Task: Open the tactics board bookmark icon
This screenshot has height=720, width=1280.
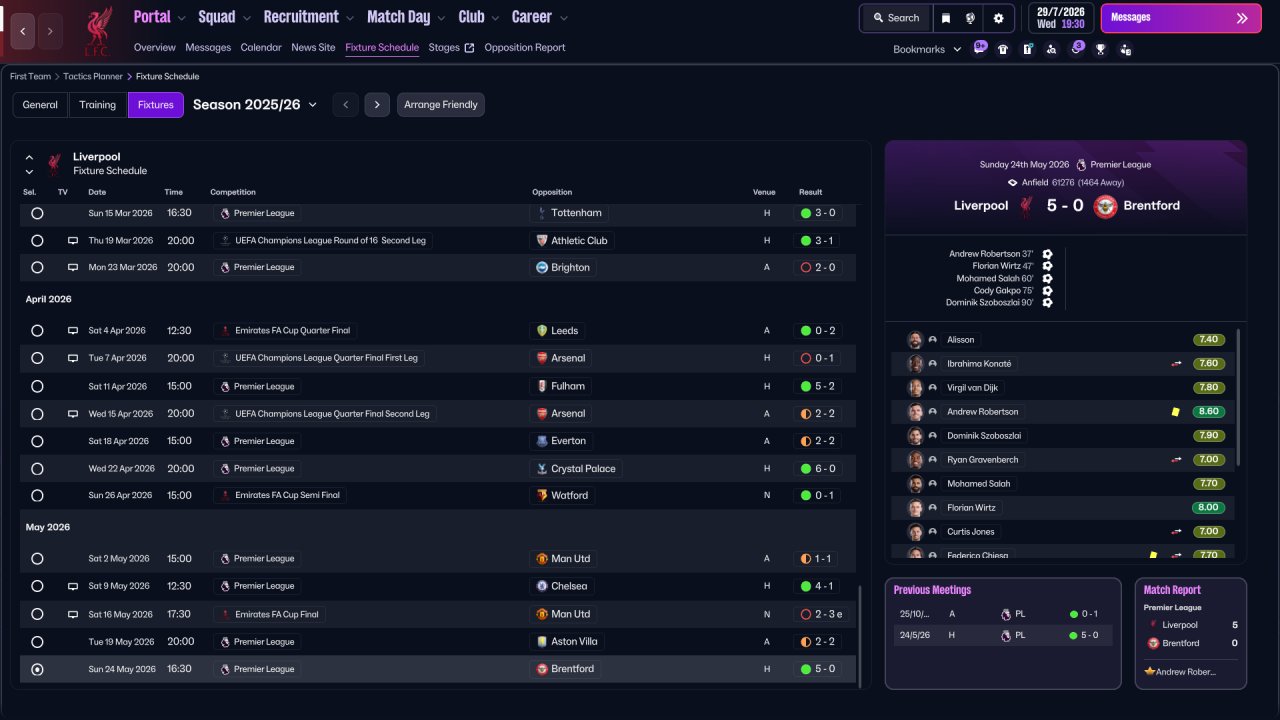Action: pos(1027,49)
